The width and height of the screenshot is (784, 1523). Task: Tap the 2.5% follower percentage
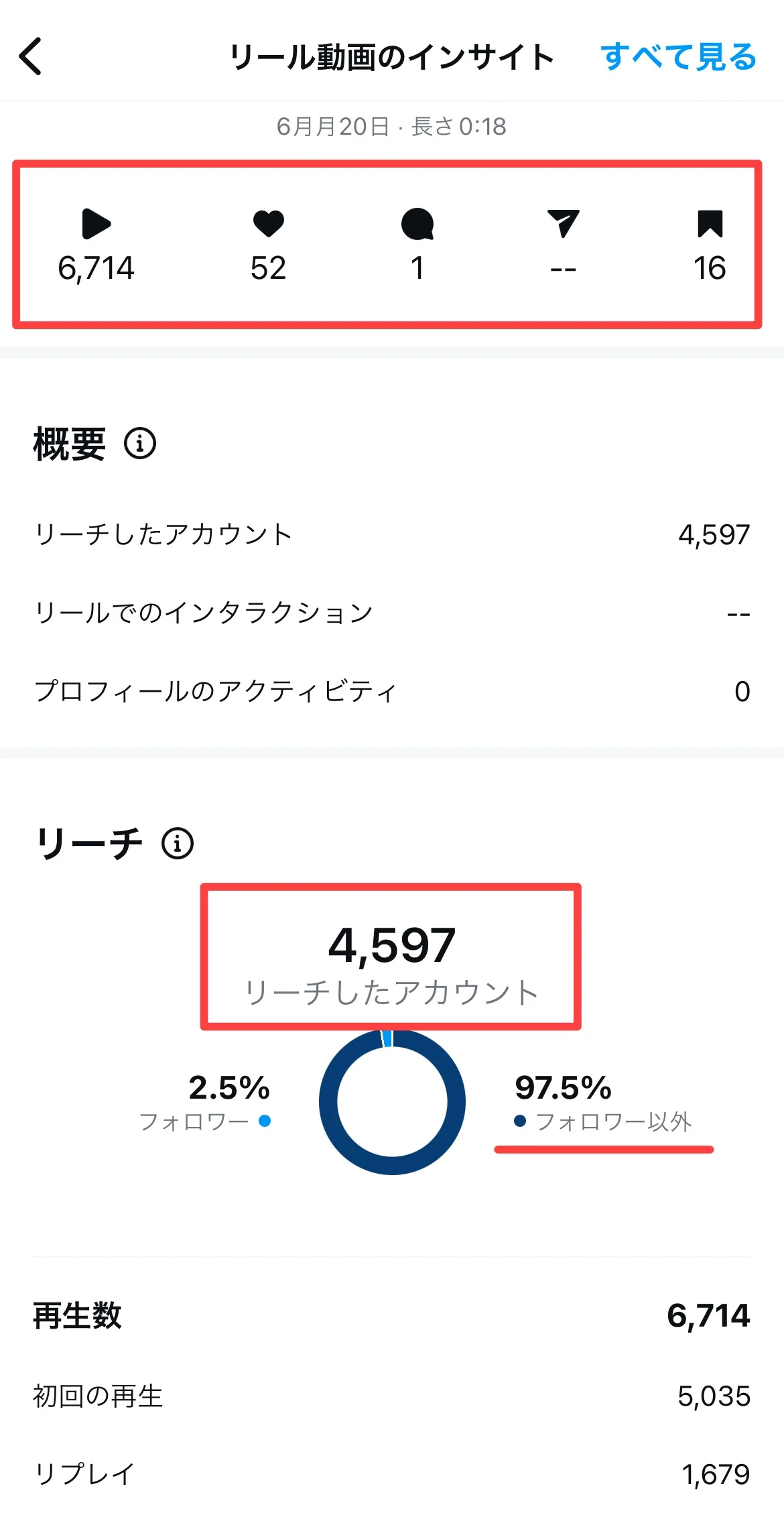tap(229, 1087)
